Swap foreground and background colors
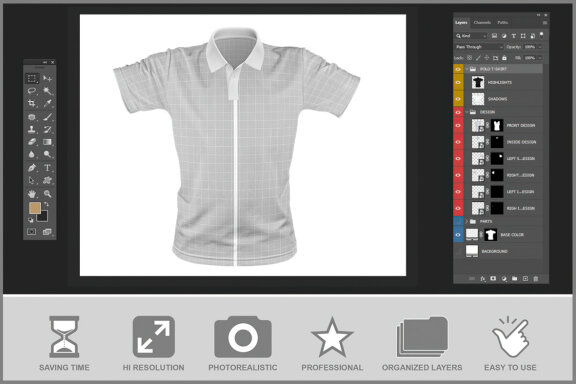Screen dimensions: 576x384 pos(46,204)
